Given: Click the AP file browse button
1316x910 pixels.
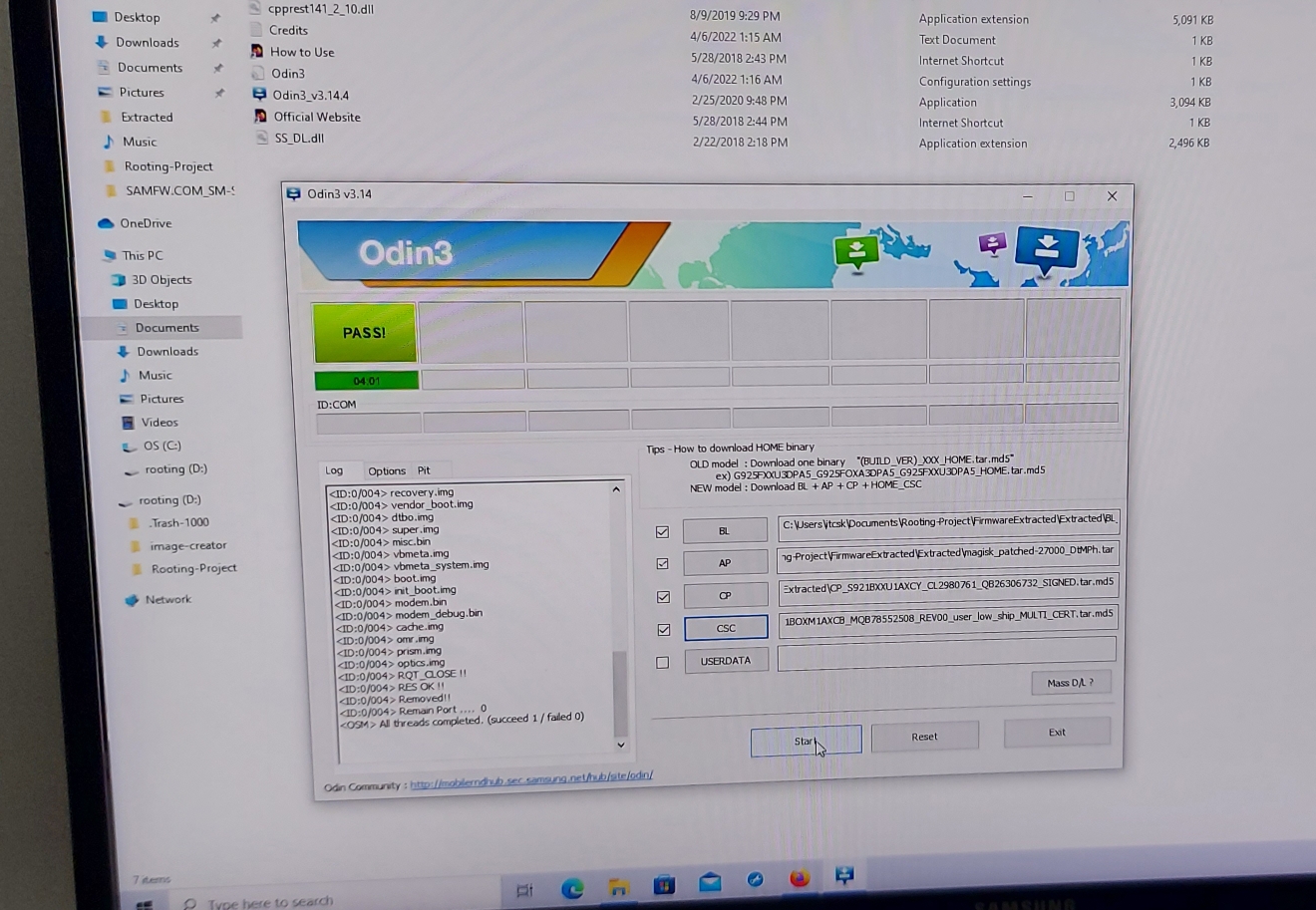Looking at the screenshot, I should 725,563.
